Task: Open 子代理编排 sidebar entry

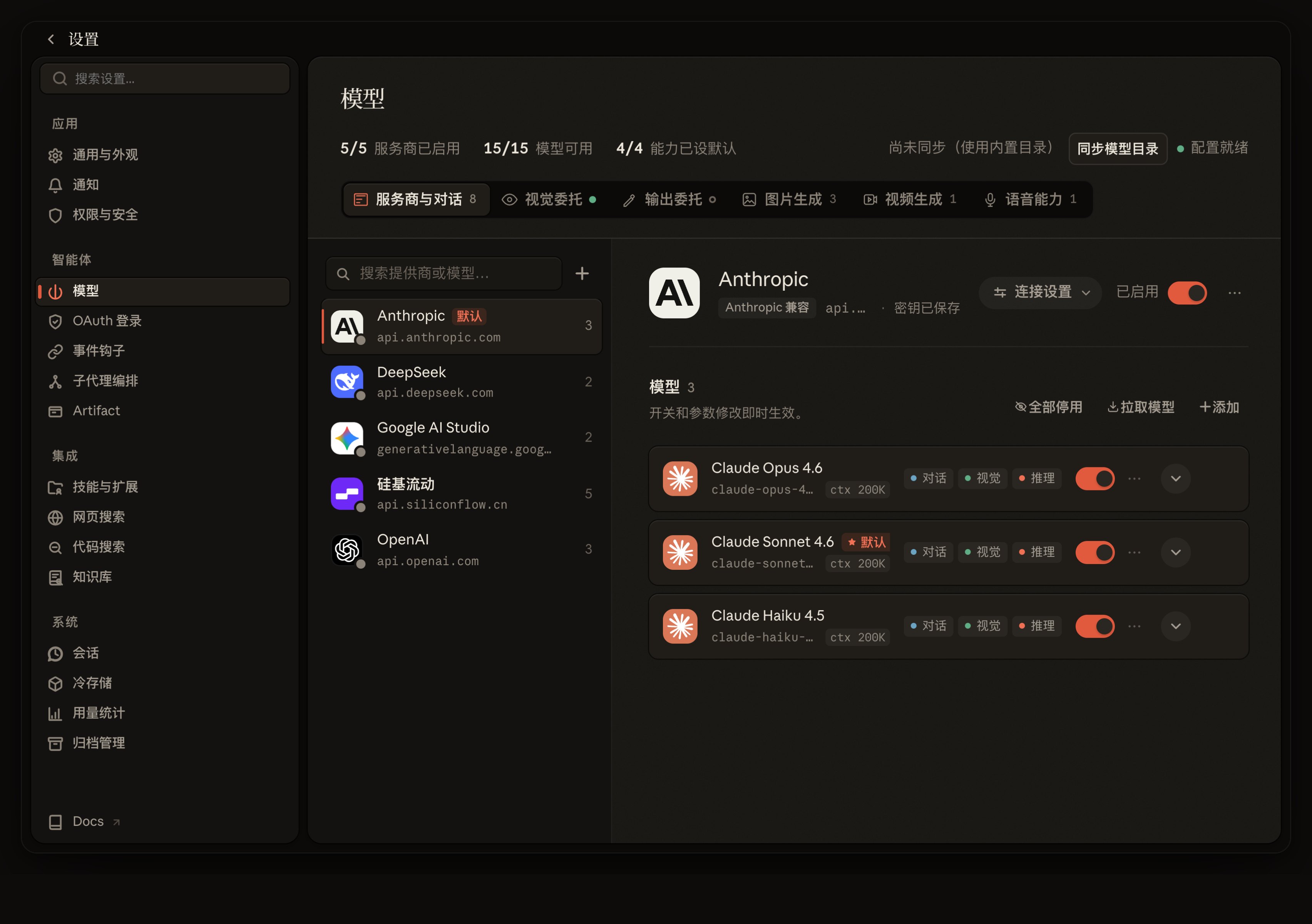Action: click(x=163, y=381)
